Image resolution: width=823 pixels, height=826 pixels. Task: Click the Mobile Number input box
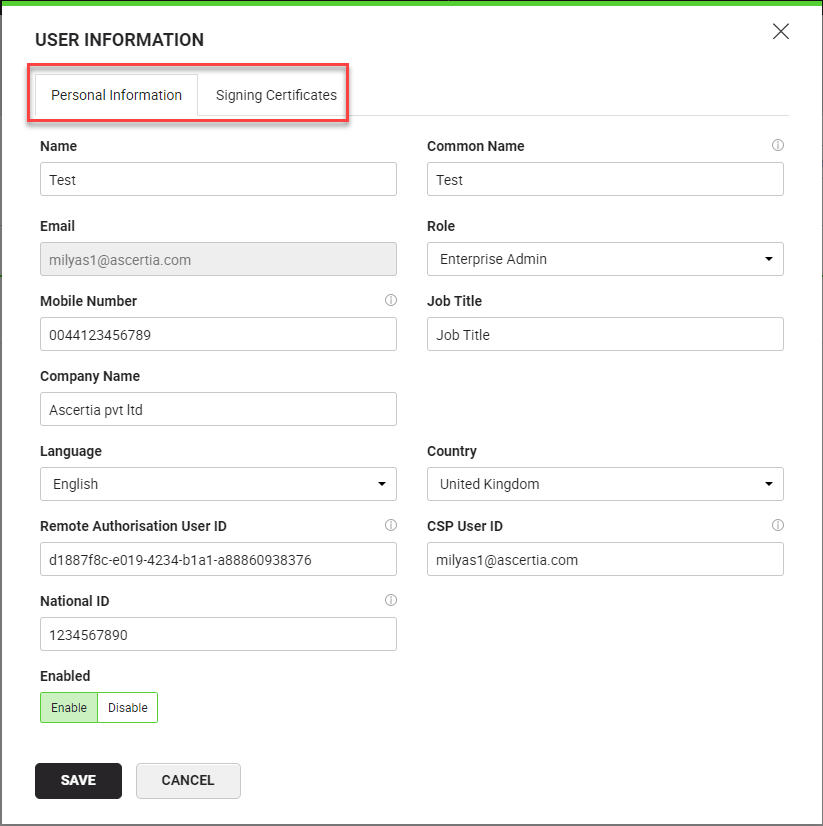pyautogui.click(x=218, y=335)
